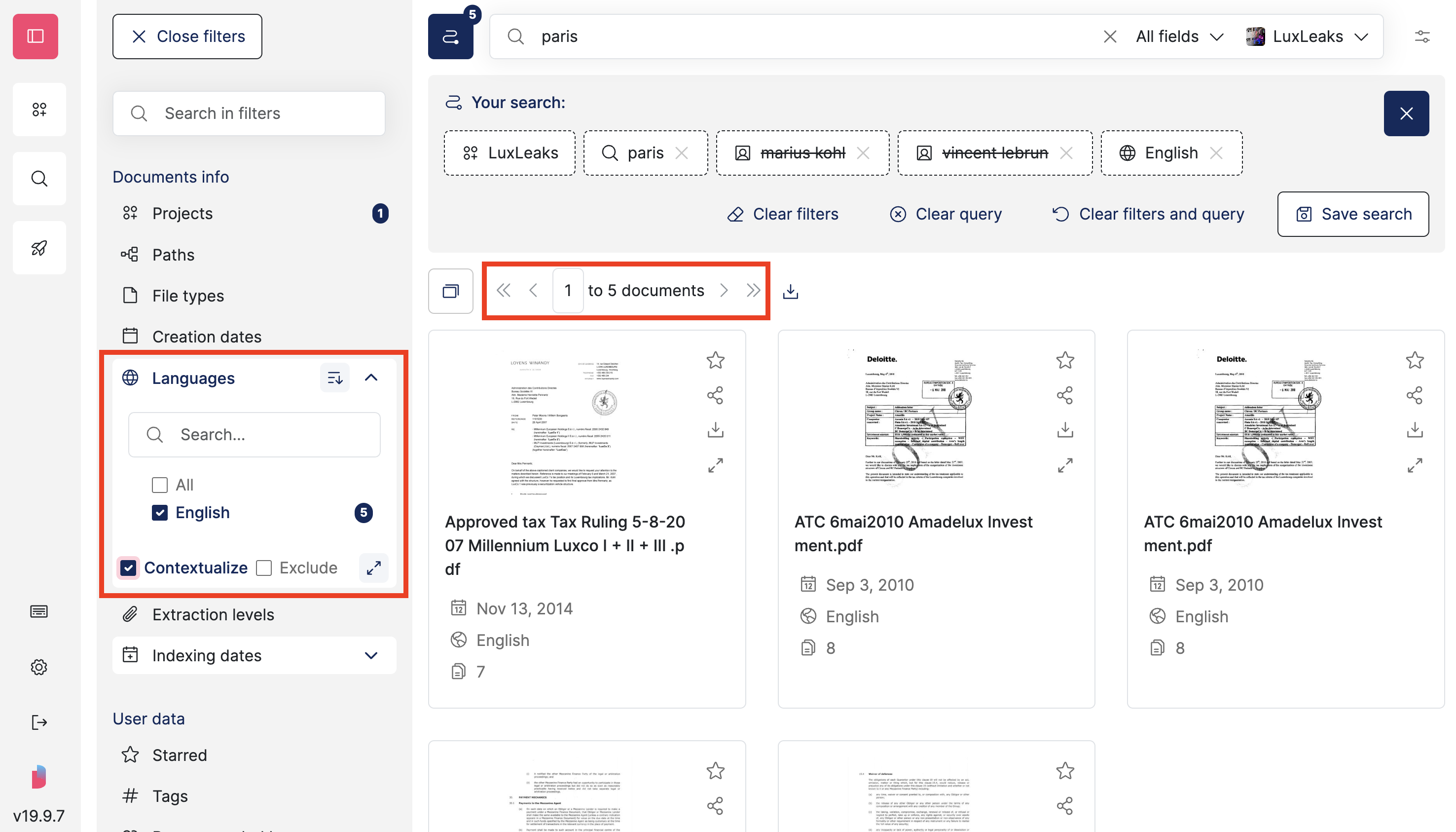Open advanced search settings via sliders icon
The width and height of the screenshot is (1456, 832).
tap(1422, 36)
